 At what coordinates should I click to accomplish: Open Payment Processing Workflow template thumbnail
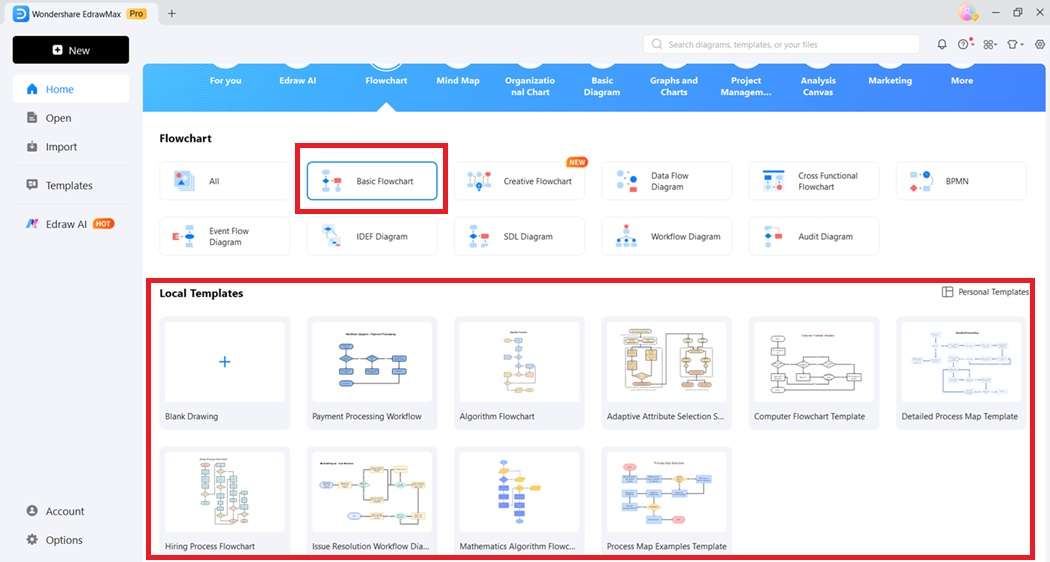point(372,362)
